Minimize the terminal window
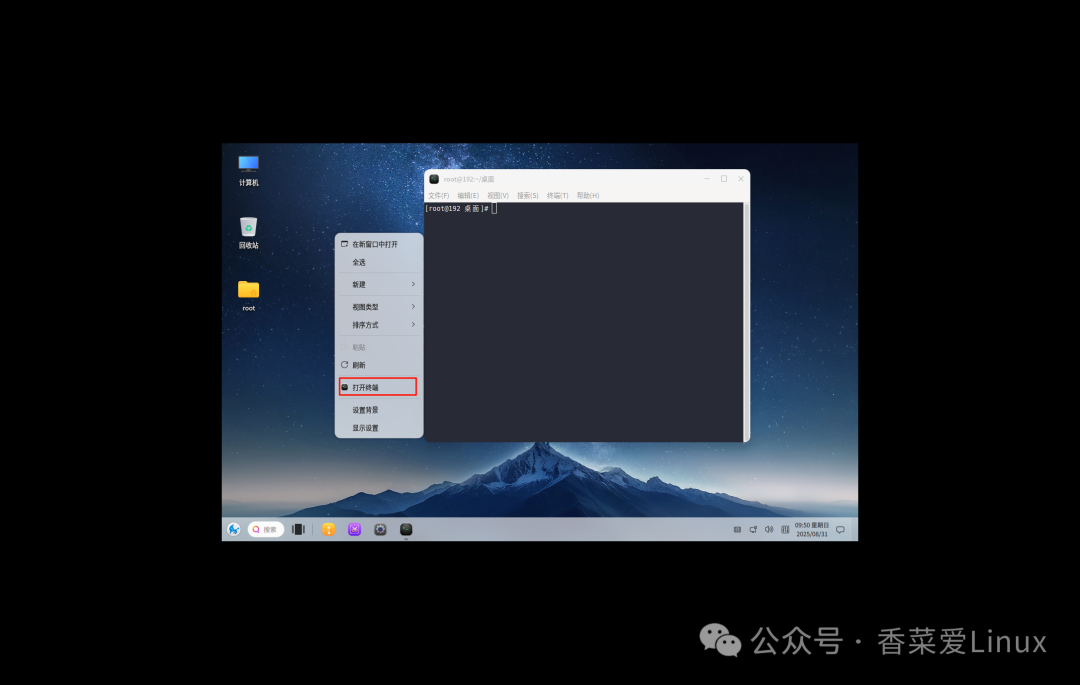 (x=707, y=178)
